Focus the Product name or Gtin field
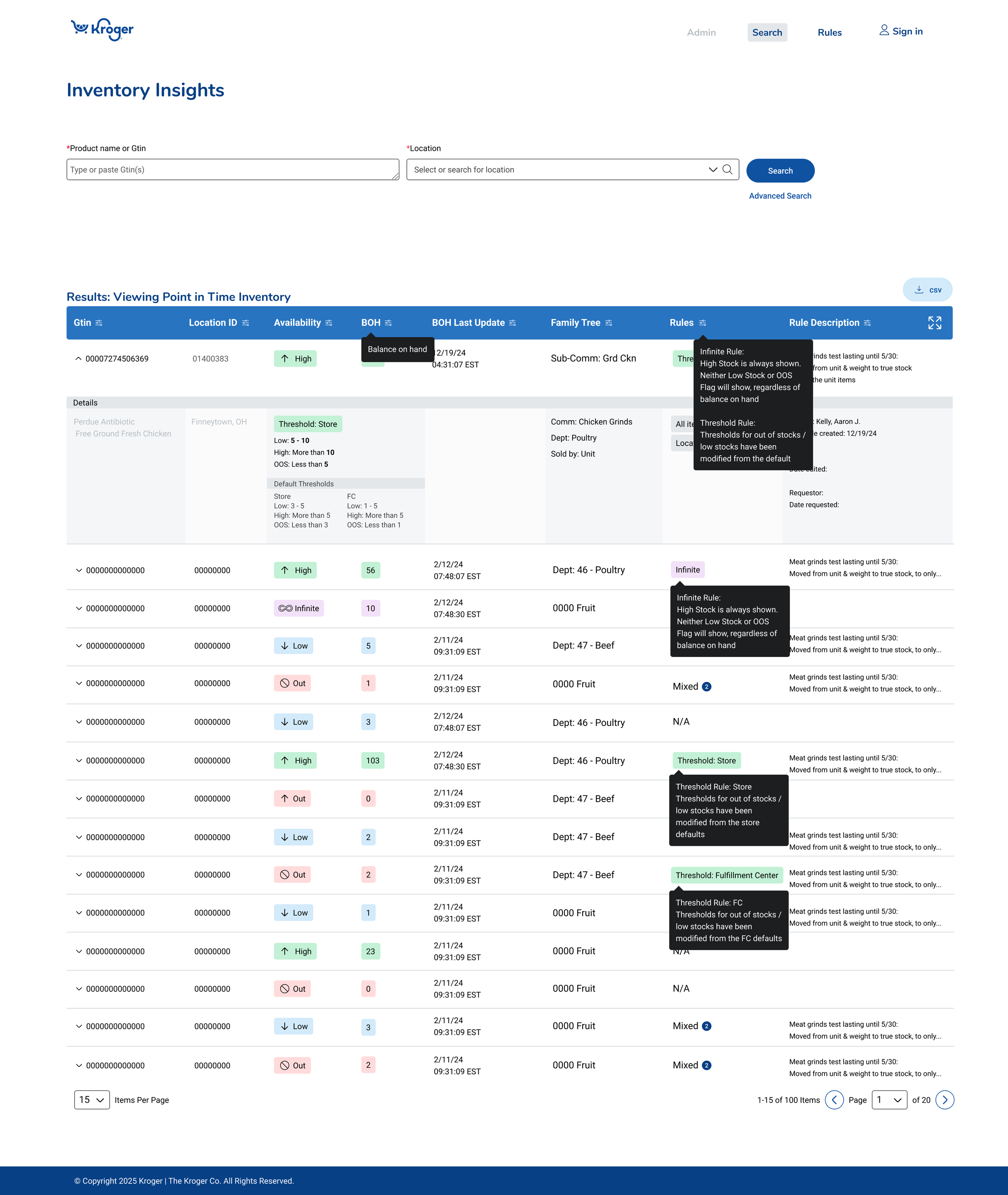 233,170
